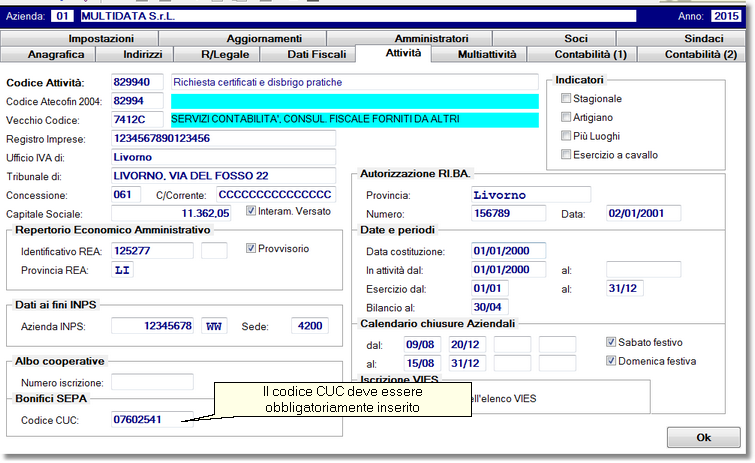The image size is (755, 463).
Task: Click the Codice Atecofin 2004 field
Action: click(x=137, y=101)
